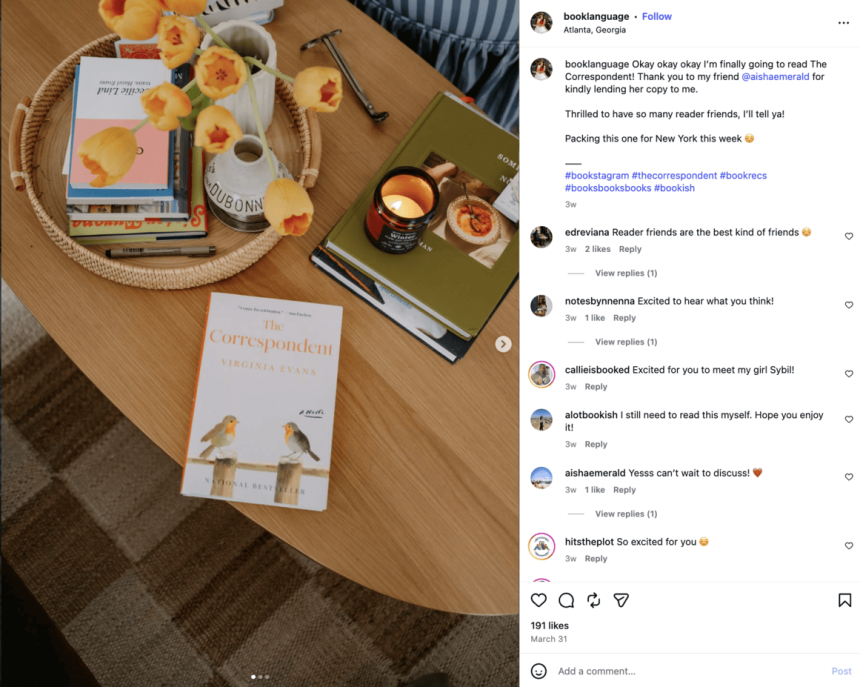
Task: Like the post with heart icon
Action: pos(539,600)
